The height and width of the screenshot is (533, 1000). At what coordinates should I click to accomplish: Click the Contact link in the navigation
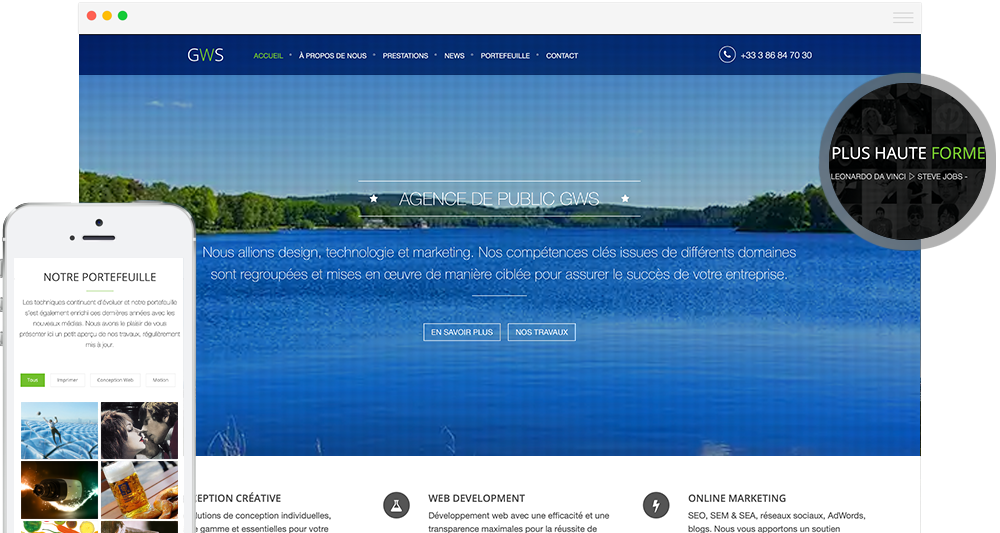pyautogui.click(x=562, y=56)
